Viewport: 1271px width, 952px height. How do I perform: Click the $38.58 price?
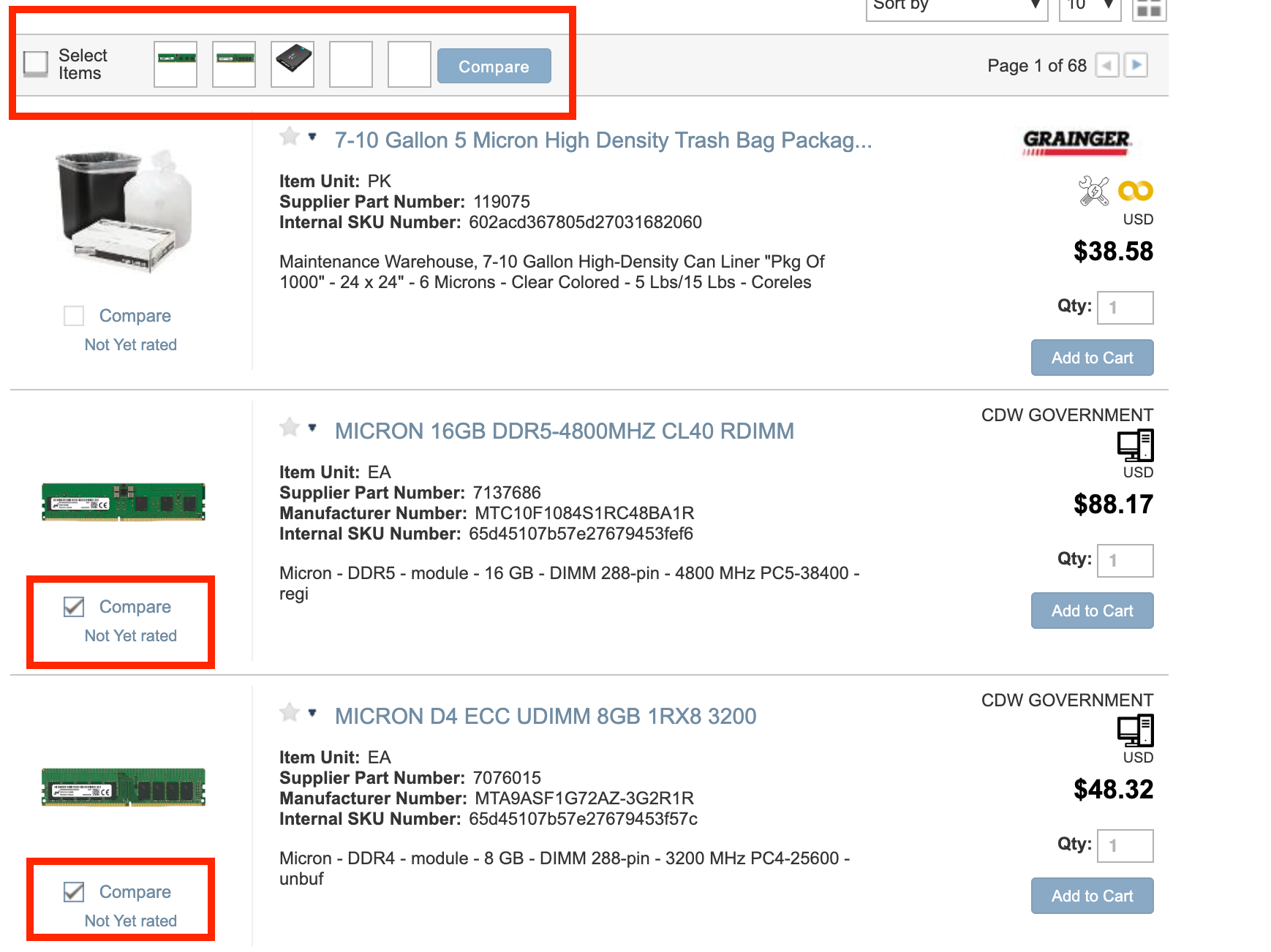(1113, 252)
